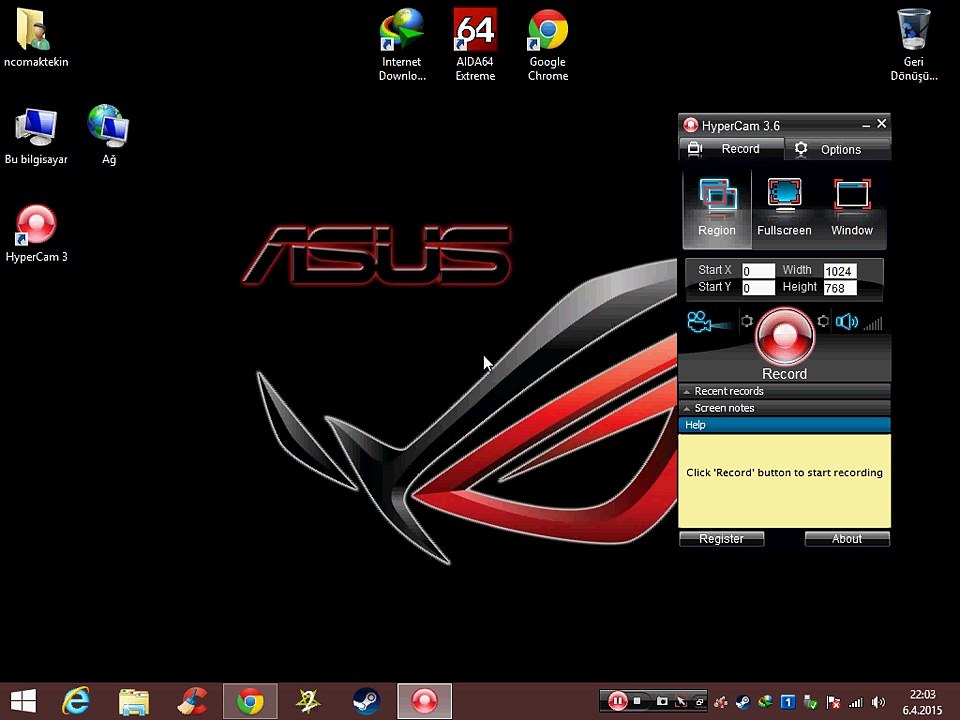Screen dimensions: 960x720
Task: Switch to Chrome in the taskbar
Action: [250, 701]
